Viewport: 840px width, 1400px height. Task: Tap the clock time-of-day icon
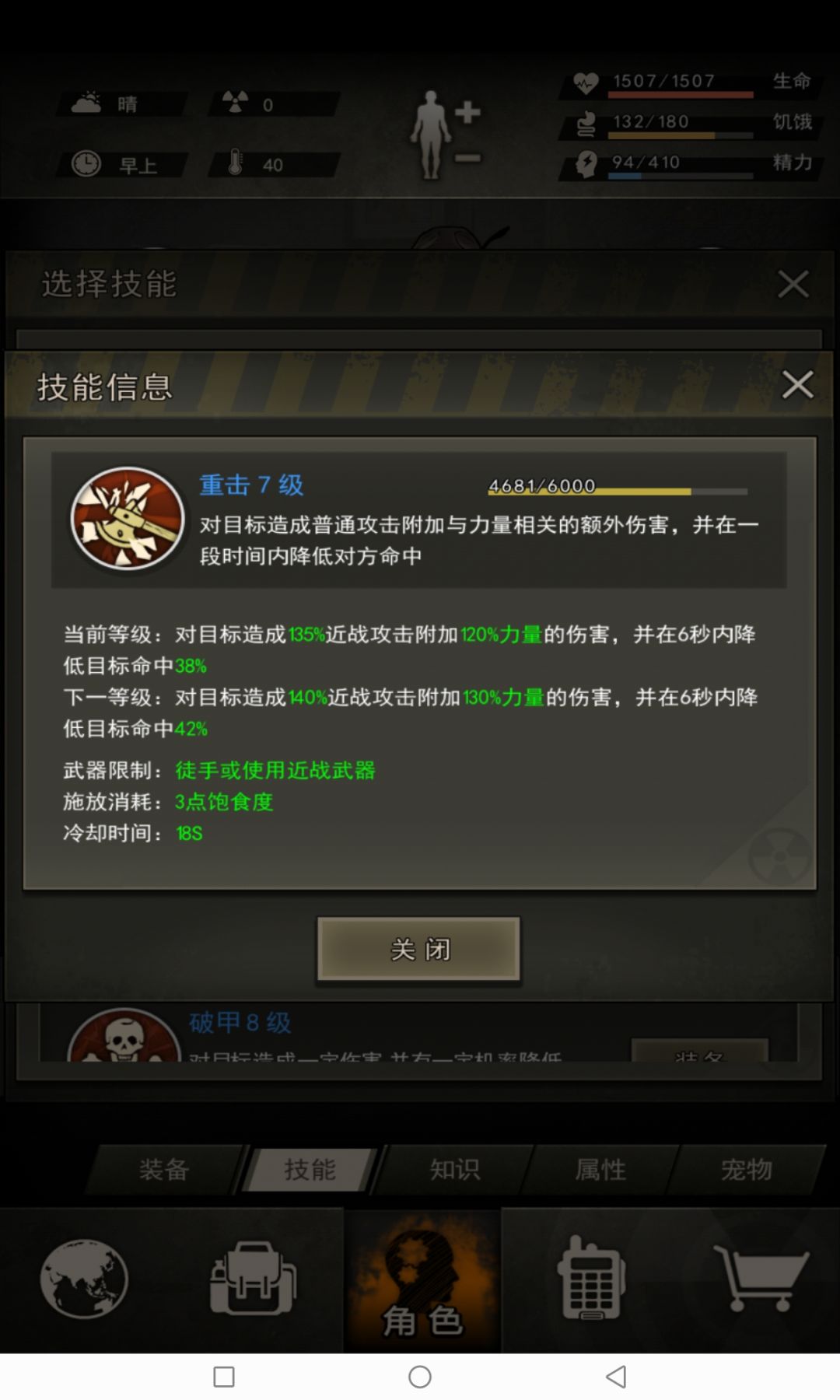pos(86,163)
